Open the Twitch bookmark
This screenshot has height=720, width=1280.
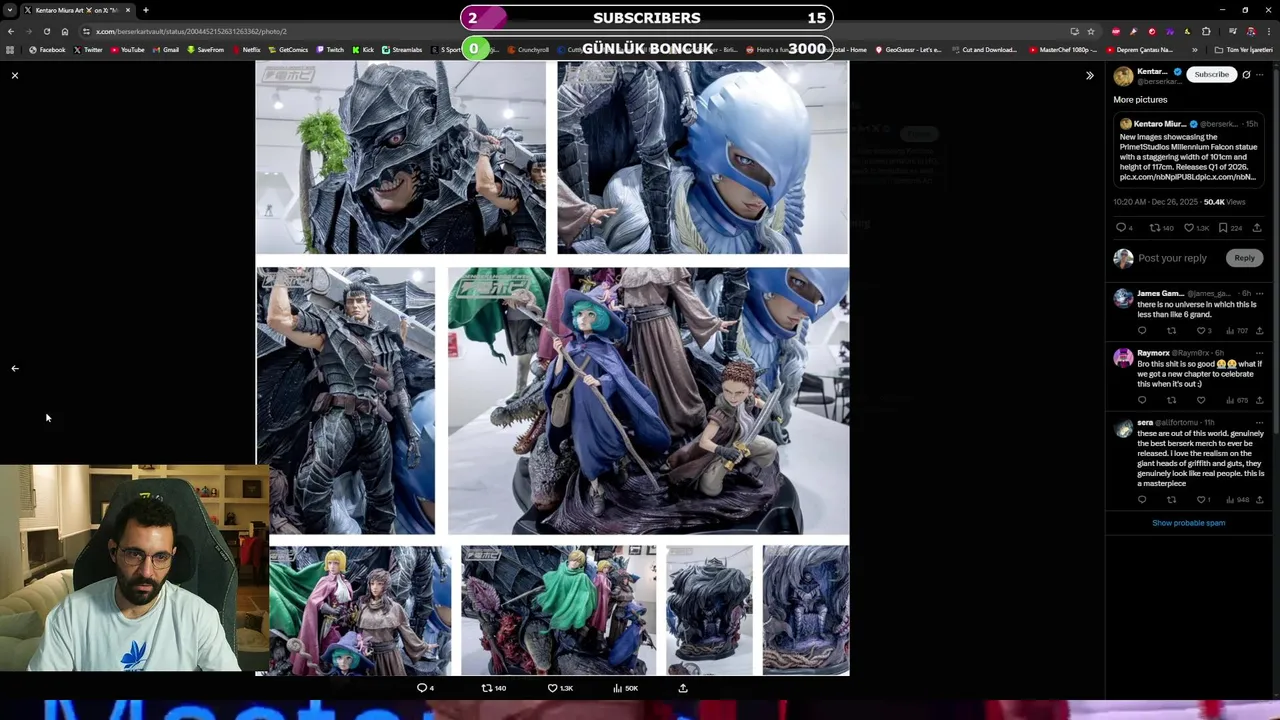tap(330, 50)
